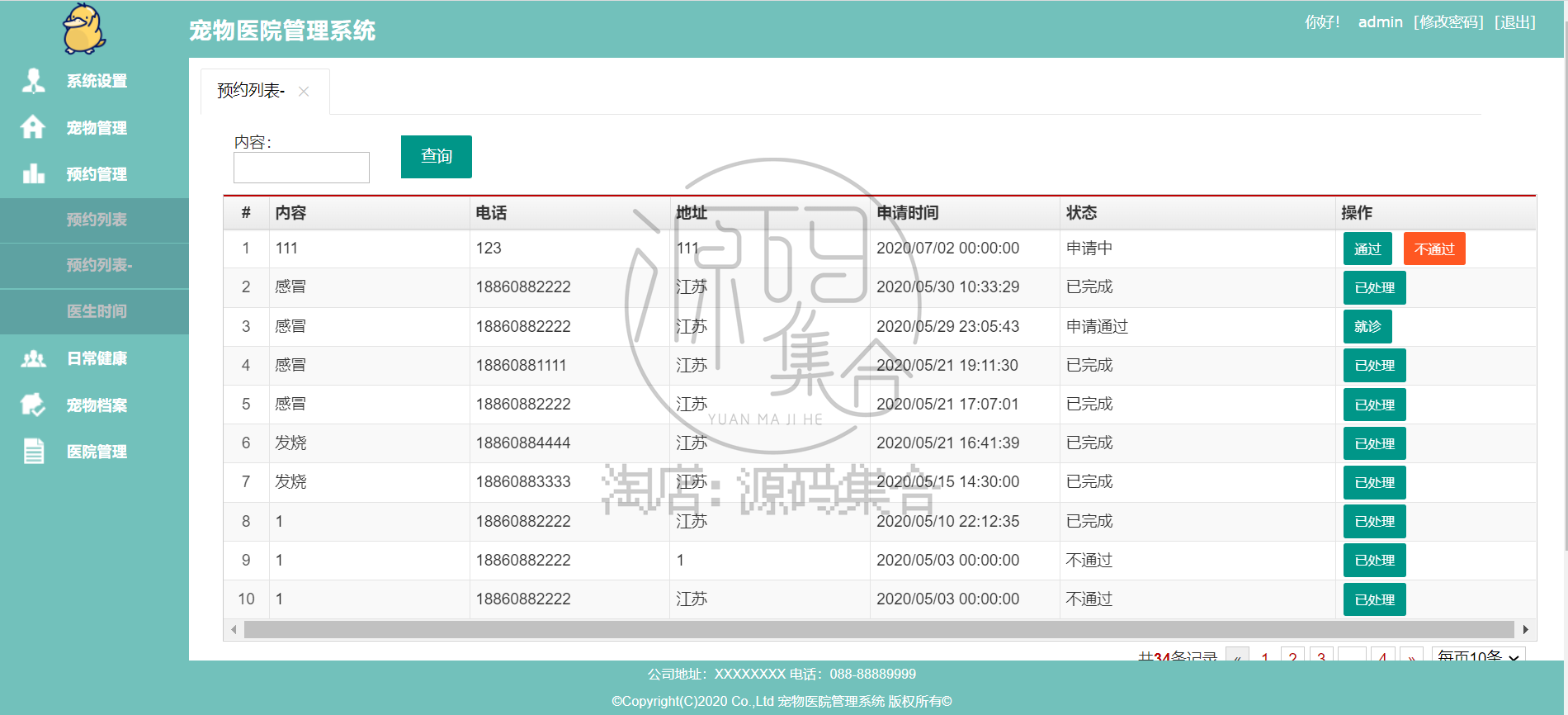This screenshot has height=715, width=1568.
Task: Click the yellow duck logo
Action: pos(84,29)
